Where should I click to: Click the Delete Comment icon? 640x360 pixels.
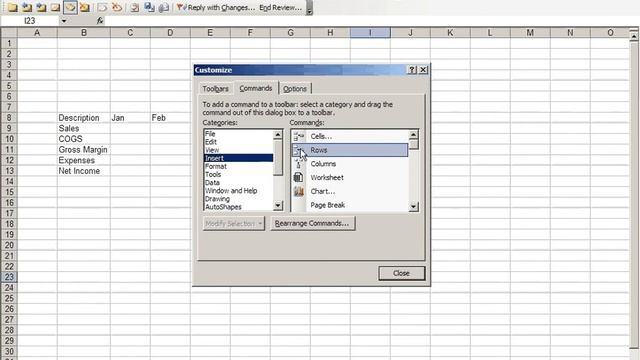pyautogui.click(x=84, y=7)
